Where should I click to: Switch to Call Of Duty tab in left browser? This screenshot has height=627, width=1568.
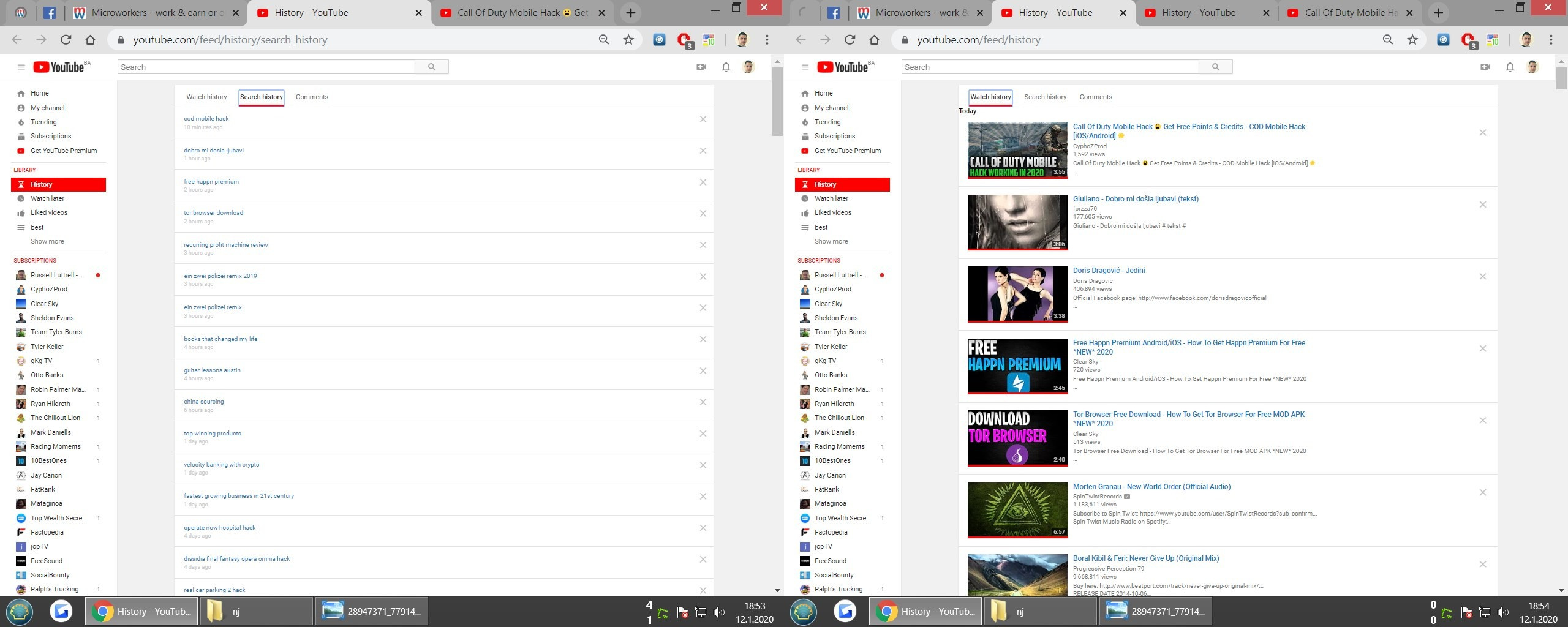coord(522,13)
